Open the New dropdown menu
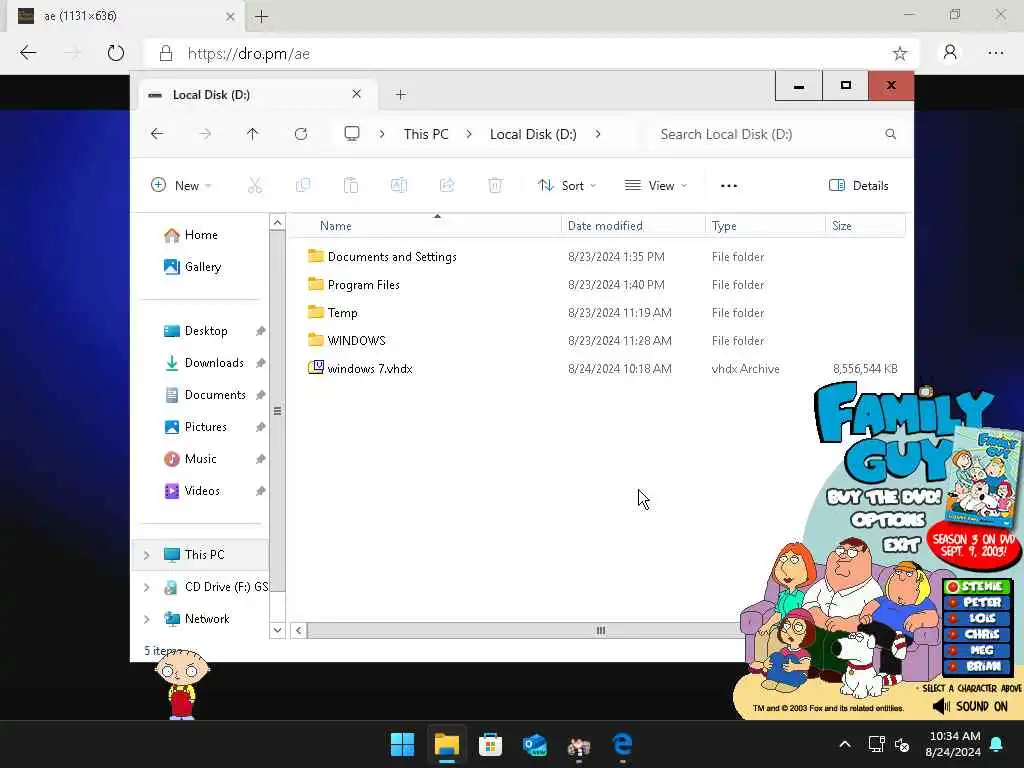This screenshot has height=768, width=1024. pyautogui.click(x=181, y=185)
